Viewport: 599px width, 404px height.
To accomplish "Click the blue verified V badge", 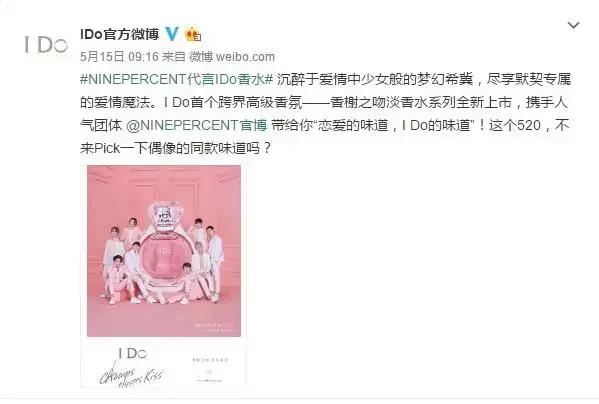I will (x=172, y=34).
